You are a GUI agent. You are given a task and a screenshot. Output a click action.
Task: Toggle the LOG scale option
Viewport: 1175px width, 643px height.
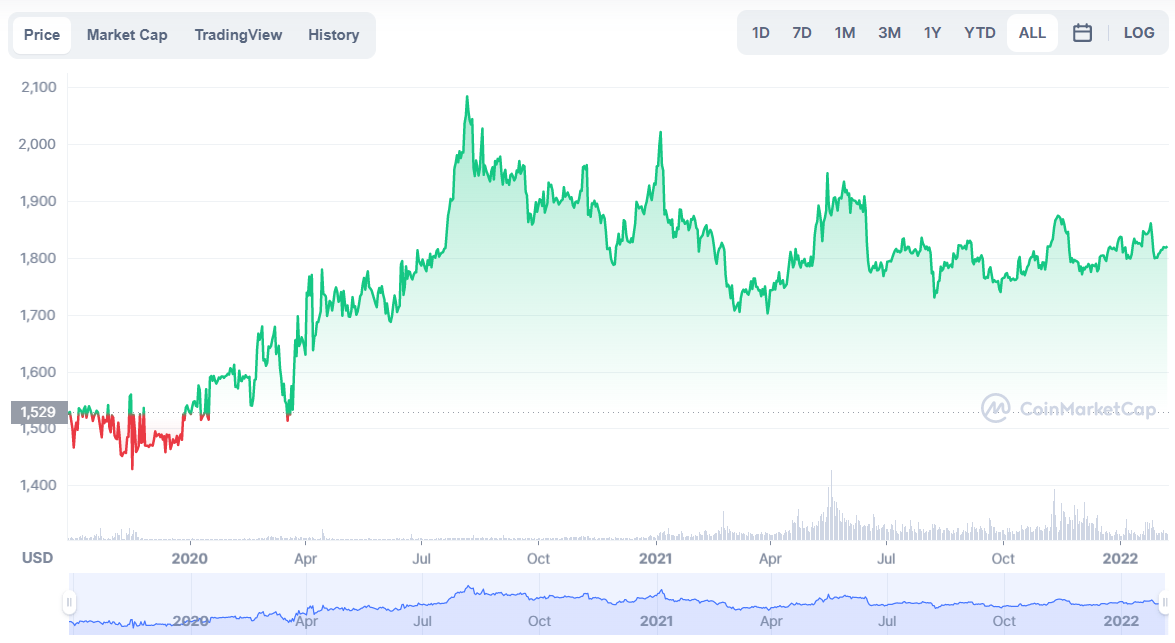pos(1139,33)
